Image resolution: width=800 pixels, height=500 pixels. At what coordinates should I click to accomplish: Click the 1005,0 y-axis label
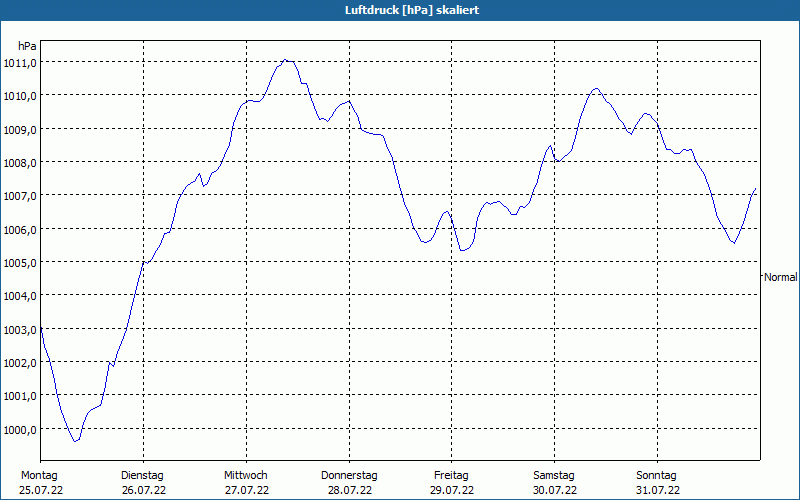tap(20, 263)
